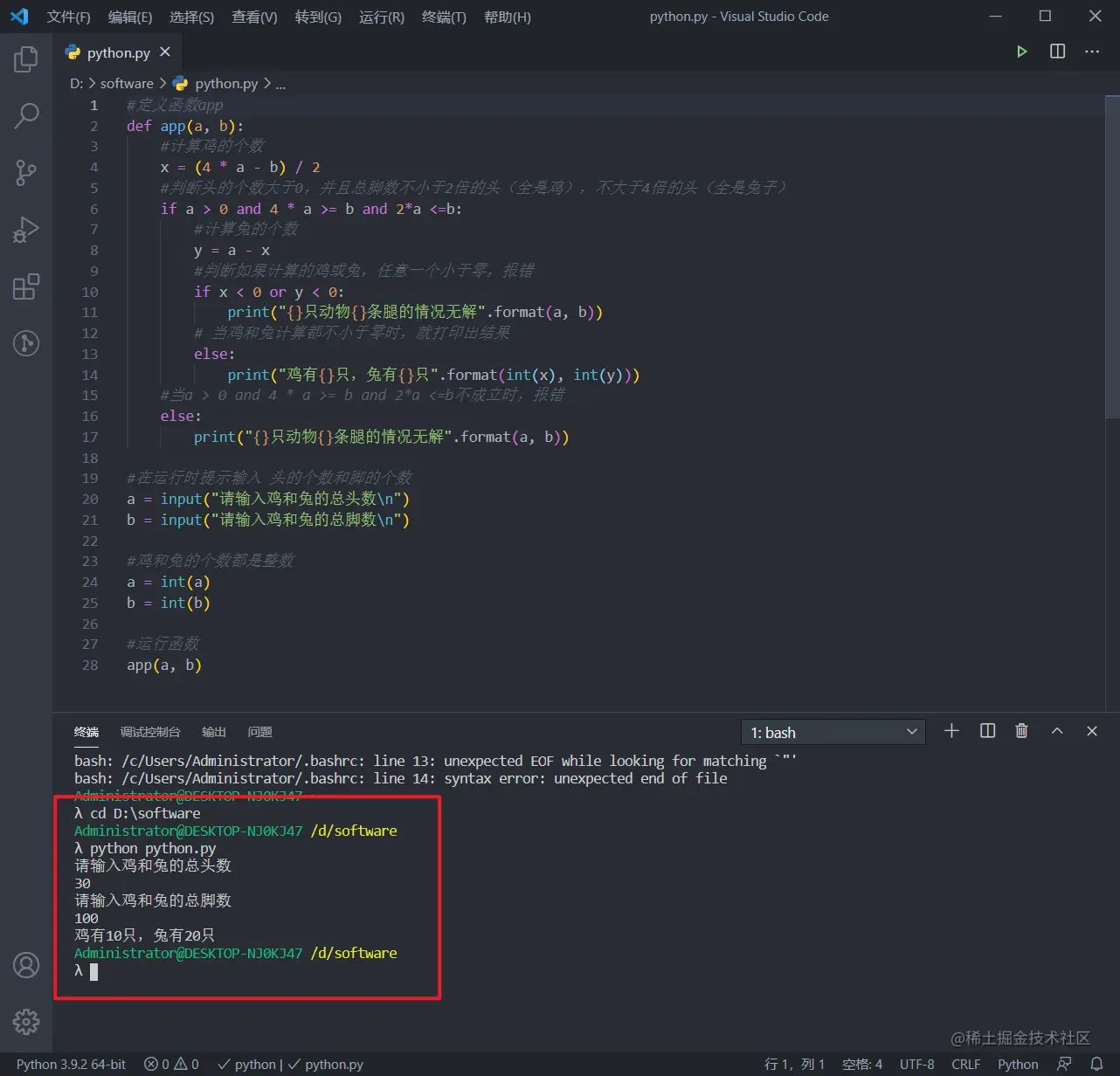Click the 'λ python python.py' terminal line
The width and height of the screenshot is (1120, 1076).
pos(145,848)
